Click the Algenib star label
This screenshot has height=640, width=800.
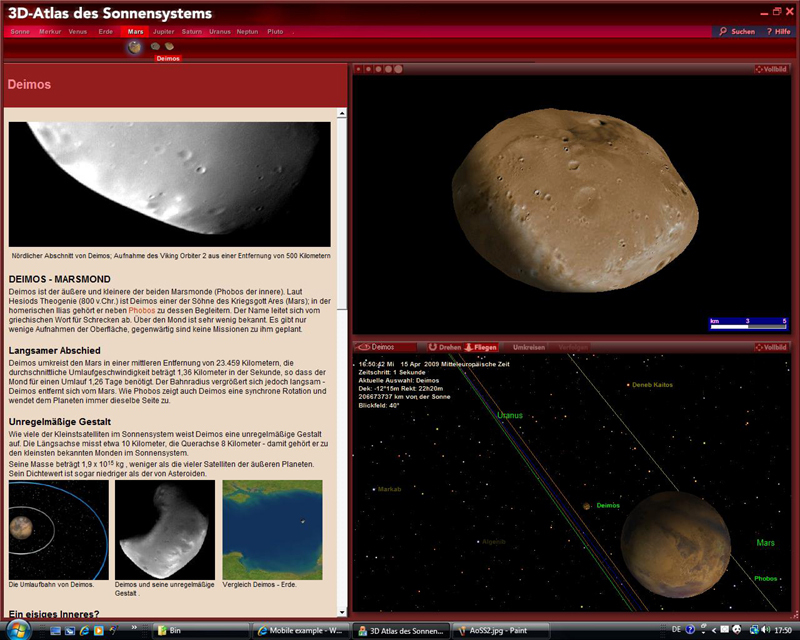point(494,541)
